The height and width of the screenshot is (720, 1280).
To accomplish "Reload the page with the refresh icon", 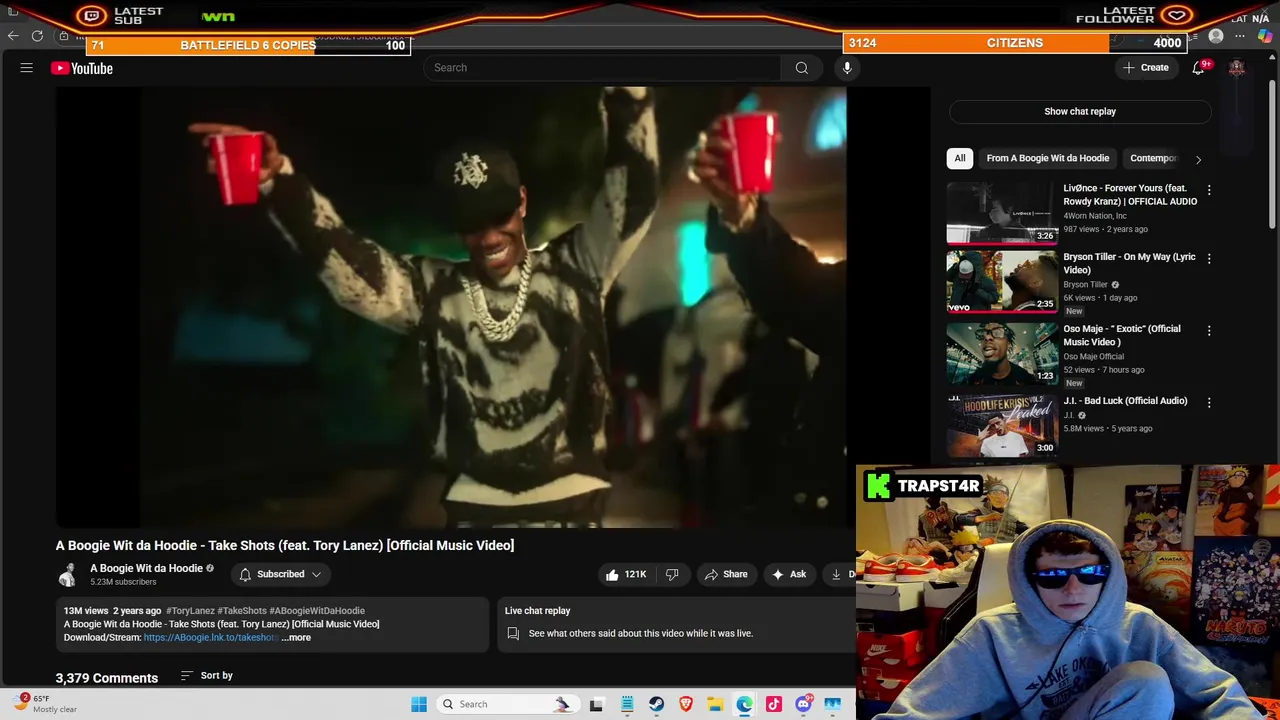I will [x=37, y=36].
